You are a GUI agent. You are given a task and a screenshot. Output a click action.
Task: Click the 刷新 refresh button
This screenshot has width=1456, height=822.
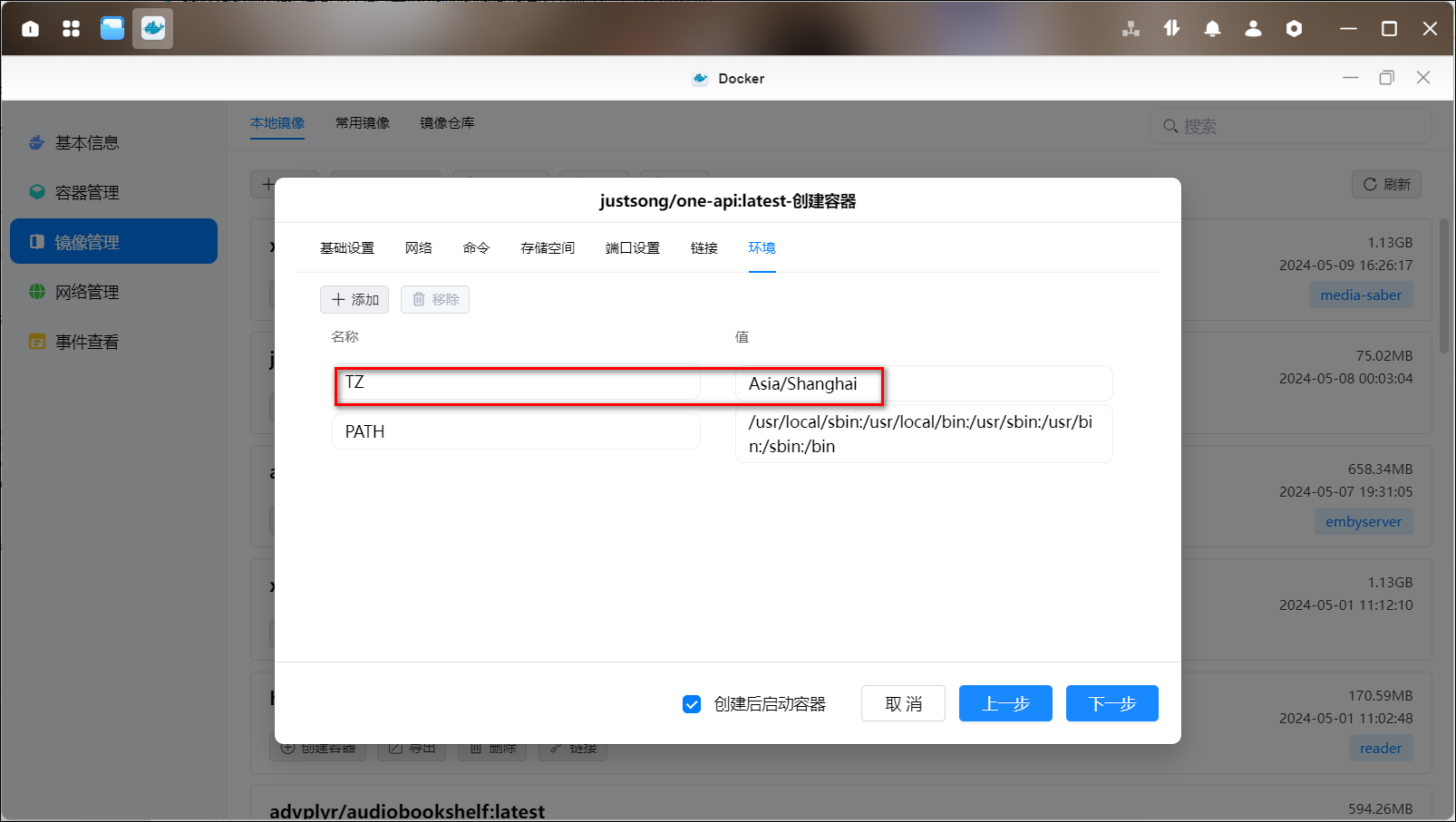pos(1386,185)
